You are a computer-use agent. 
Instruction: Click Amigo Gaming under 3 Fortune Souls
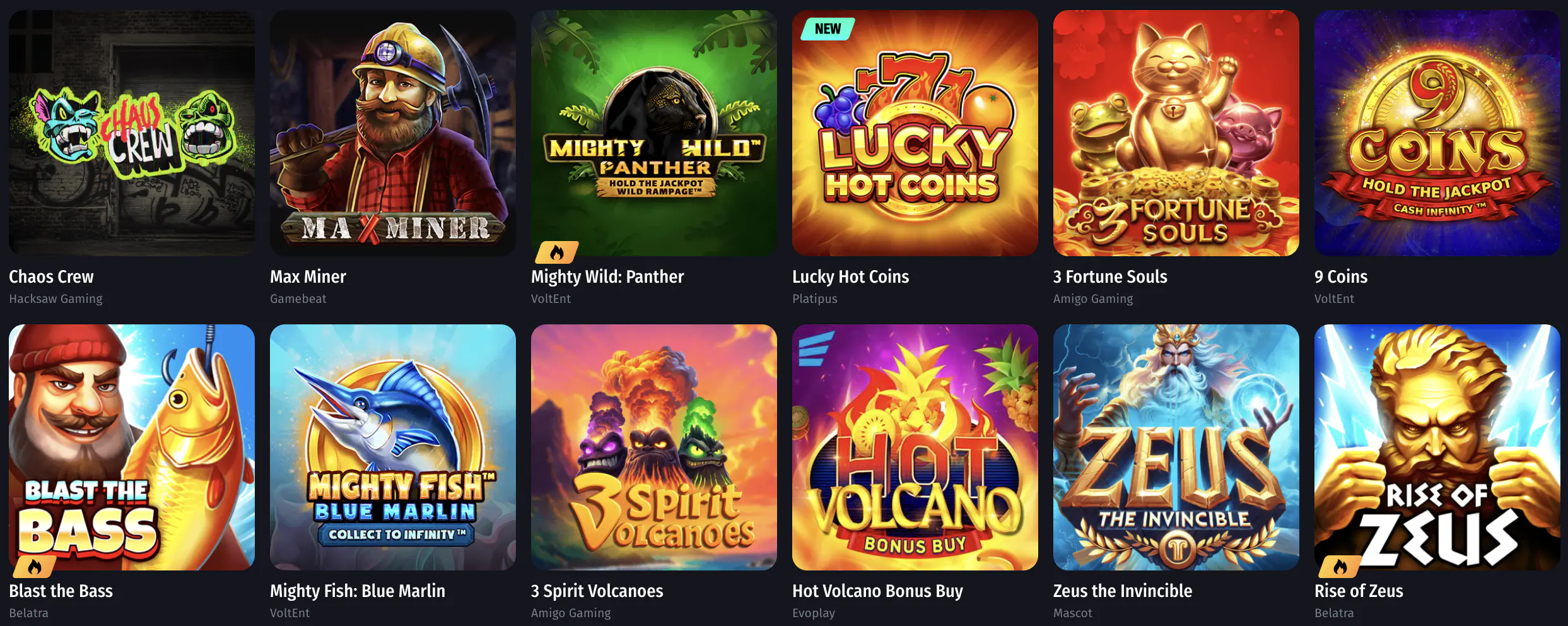click(1093, 298)
